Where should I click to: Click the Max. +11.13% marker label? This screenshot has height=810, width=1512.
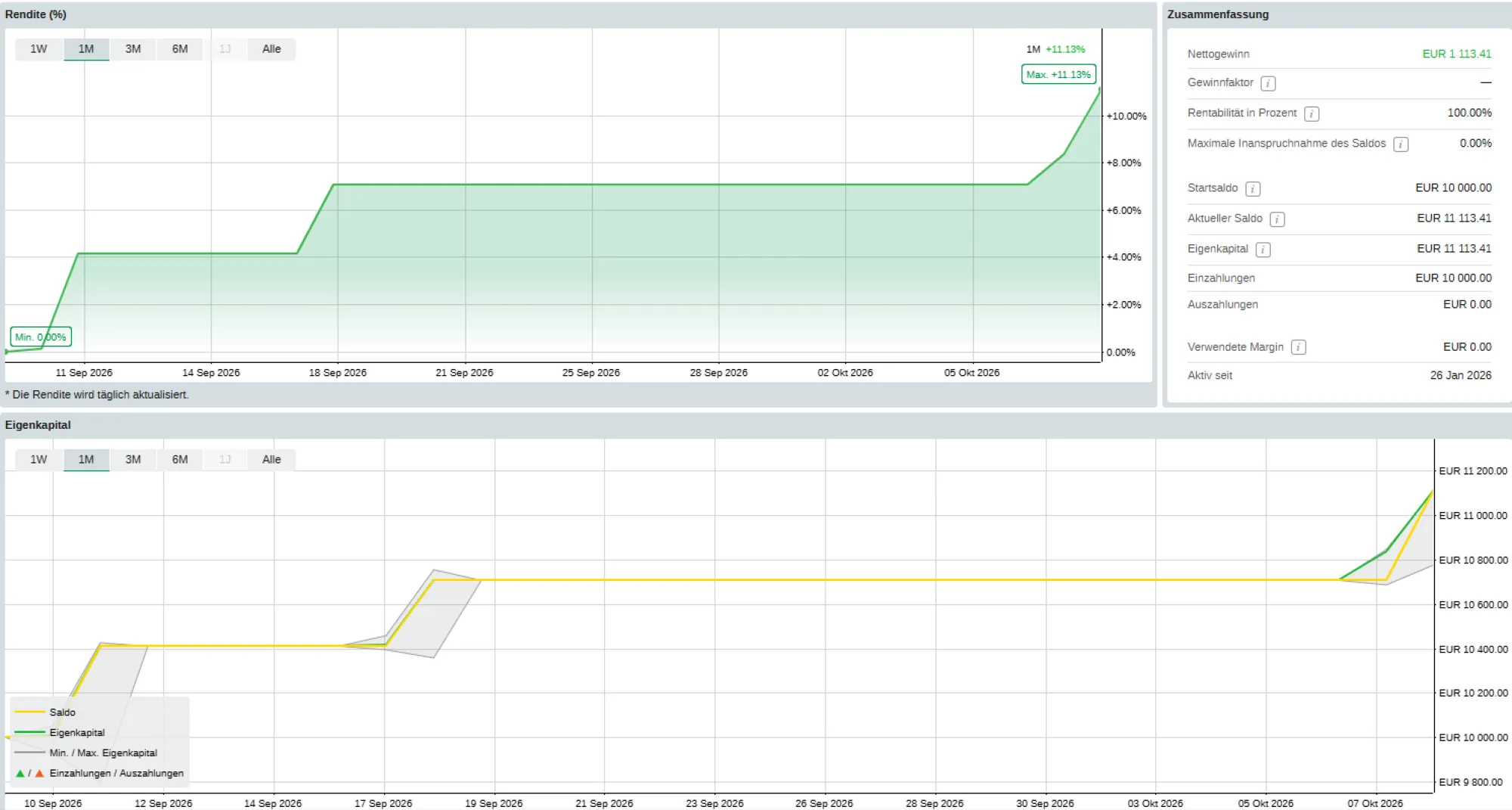tap(1058, 75)
